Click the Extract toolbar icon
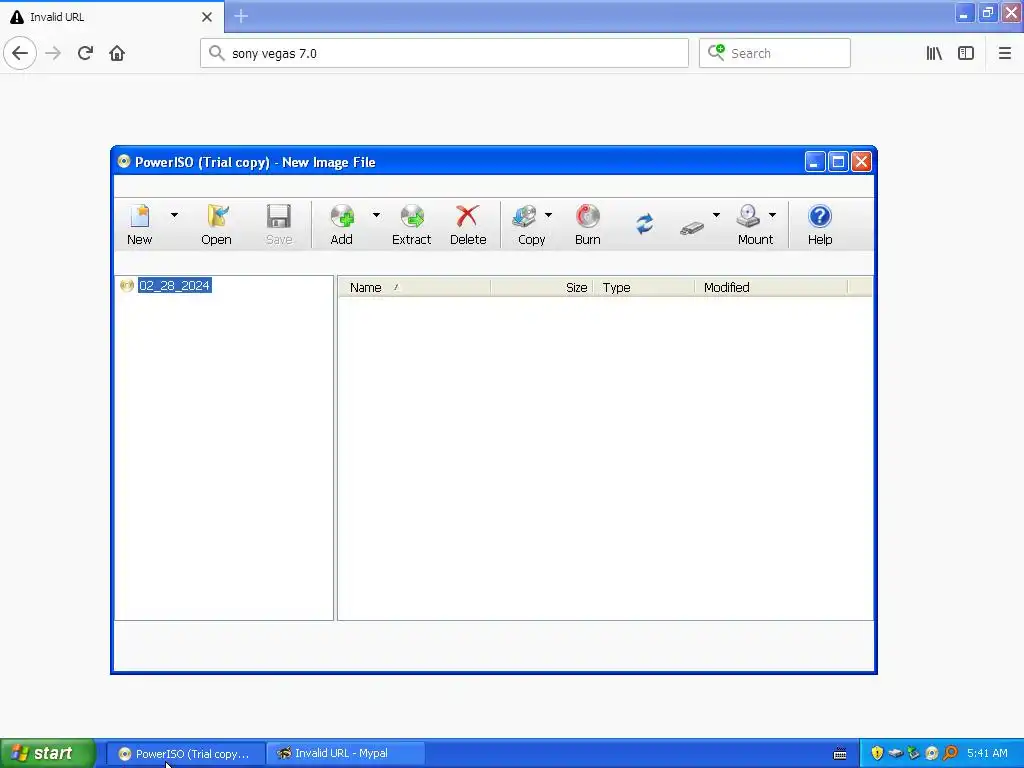This screenshot has height=768, width=1024. tap(412, 217)
